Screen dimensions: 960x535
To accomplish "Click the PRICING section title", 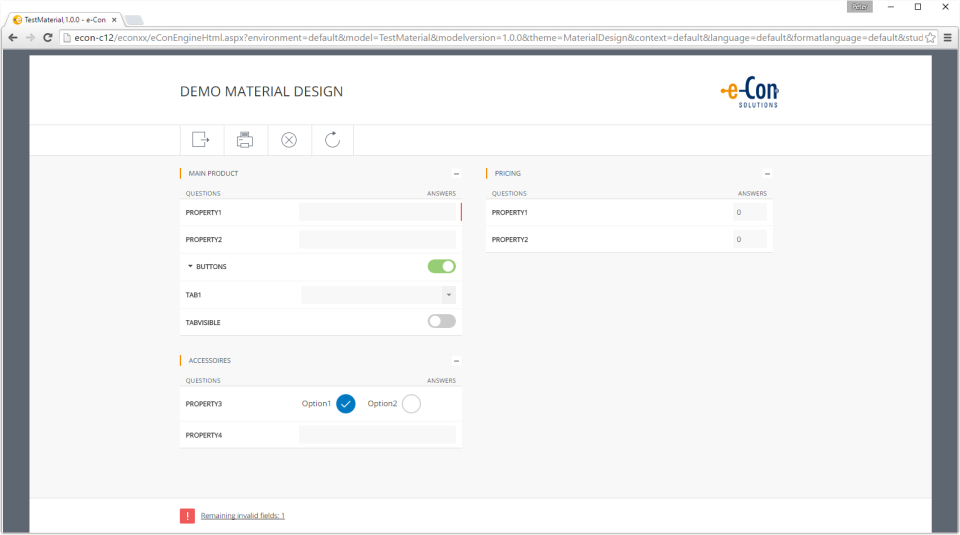I will (x=508, y=174).
